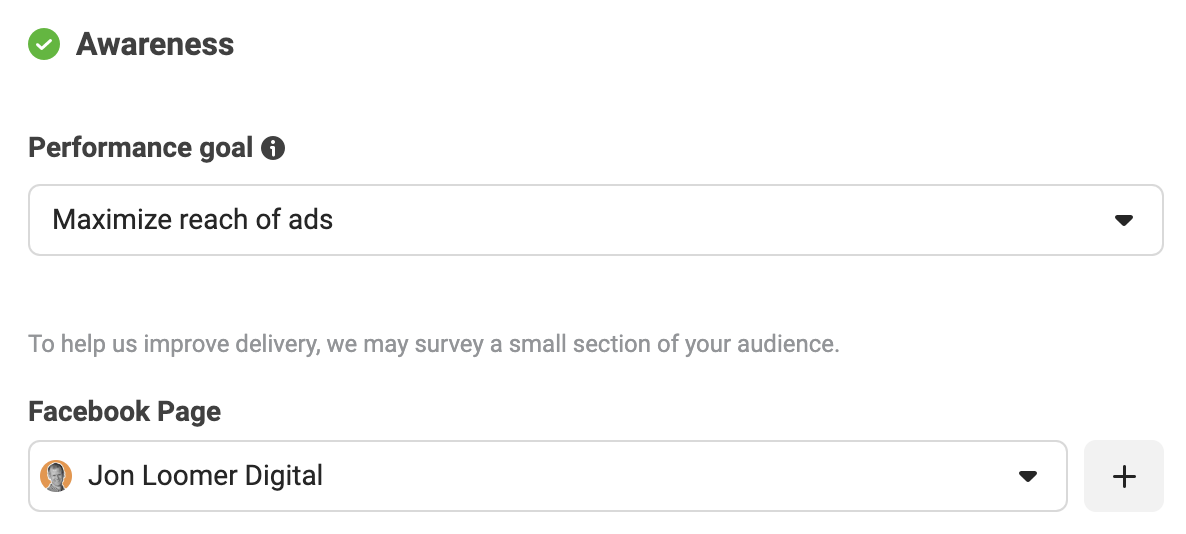Click the empty space inside the Facebook Page field

point(666,476)
